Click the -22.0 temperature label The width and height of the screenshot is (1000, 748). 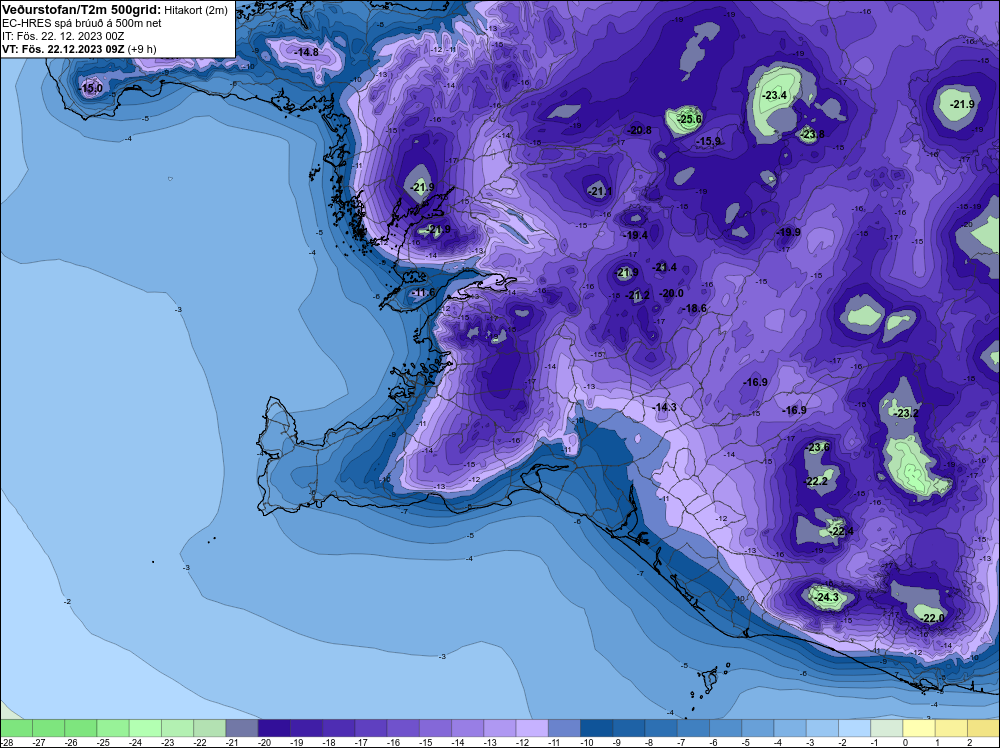(x=933, y=618)
